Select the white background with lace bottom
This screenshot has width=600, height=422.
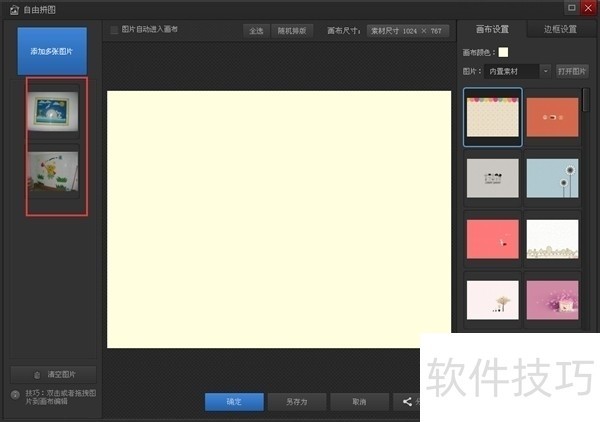pyautogui.click(x=553, y=239)
